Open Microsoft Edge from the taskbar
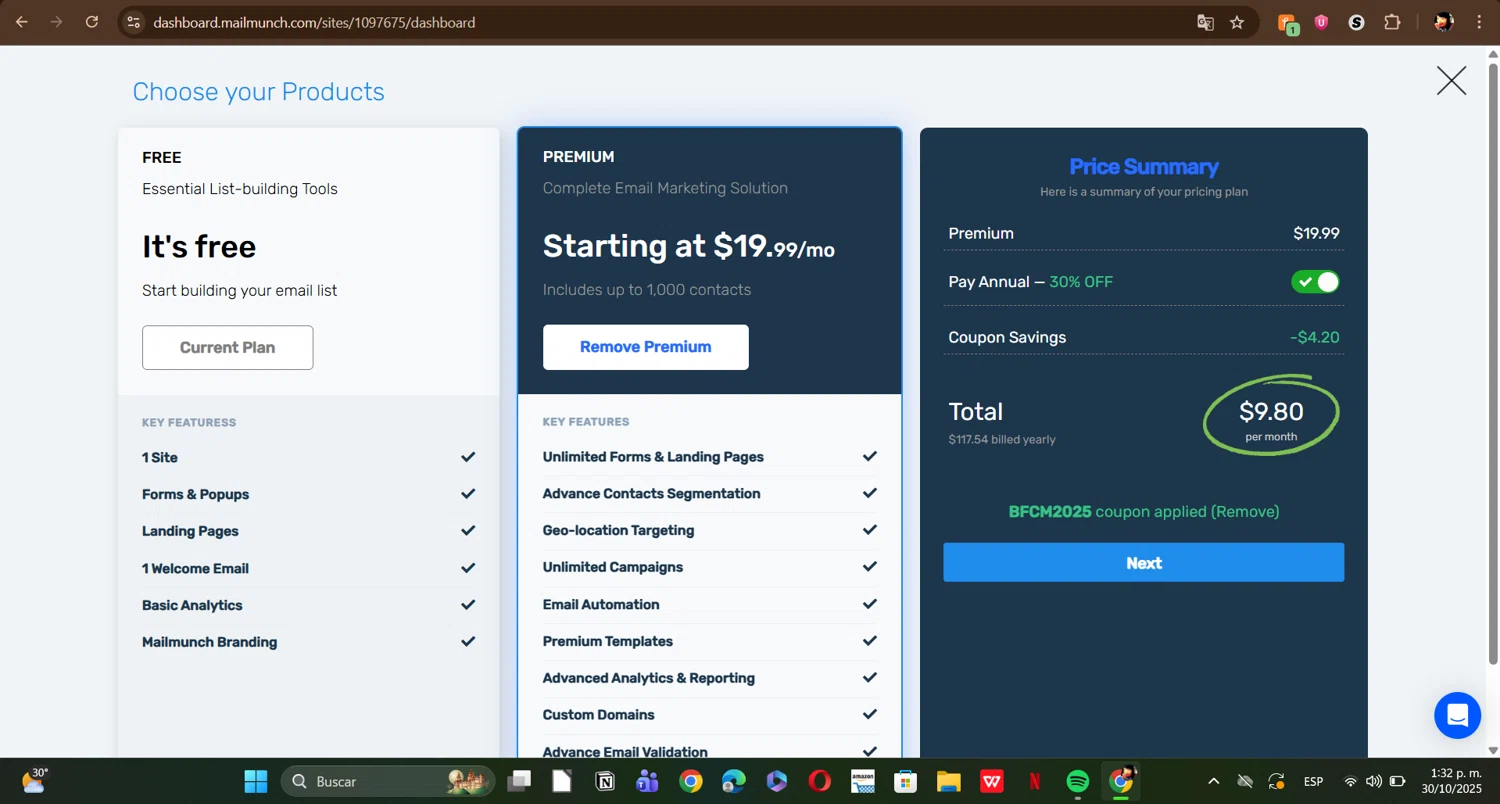Image resolution: width=1500 pixels, height=804 pixels. point(734,781)
